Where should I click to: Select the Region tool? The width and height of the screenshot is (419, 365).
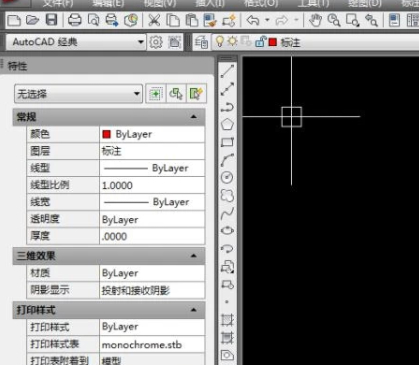227,355
